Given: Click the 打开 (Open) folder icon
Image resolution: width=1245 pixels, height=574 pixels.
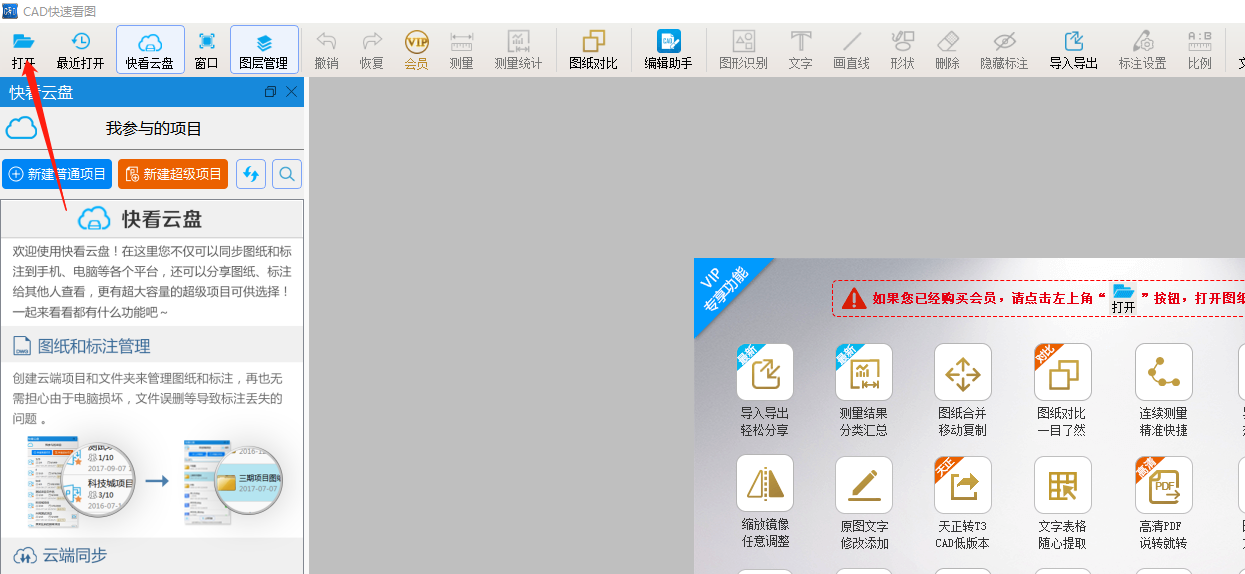Looking at the screenshot, I should (23, 42).
